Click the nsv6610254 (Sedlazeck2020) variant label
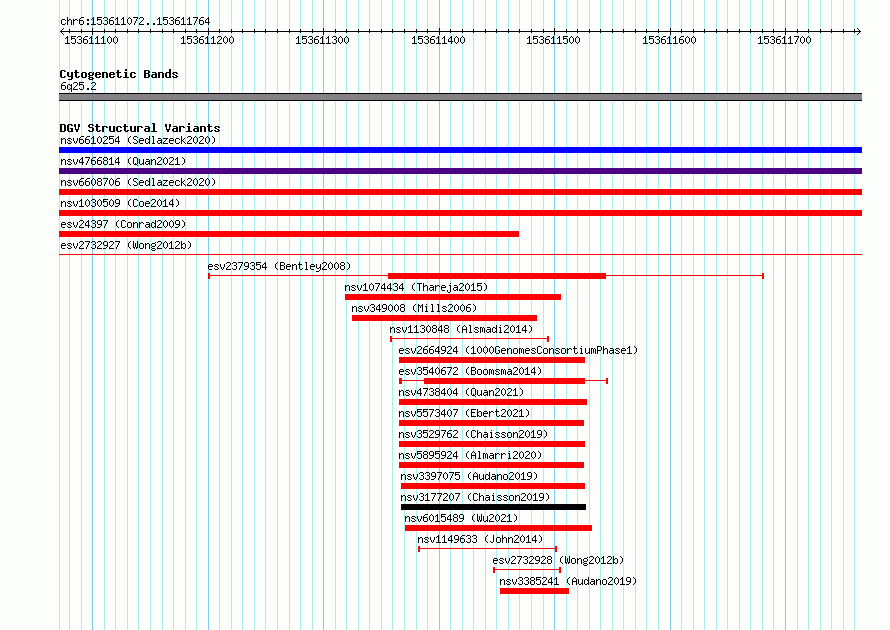This screenshot has width=890, height=630. (x=138, y=140)
